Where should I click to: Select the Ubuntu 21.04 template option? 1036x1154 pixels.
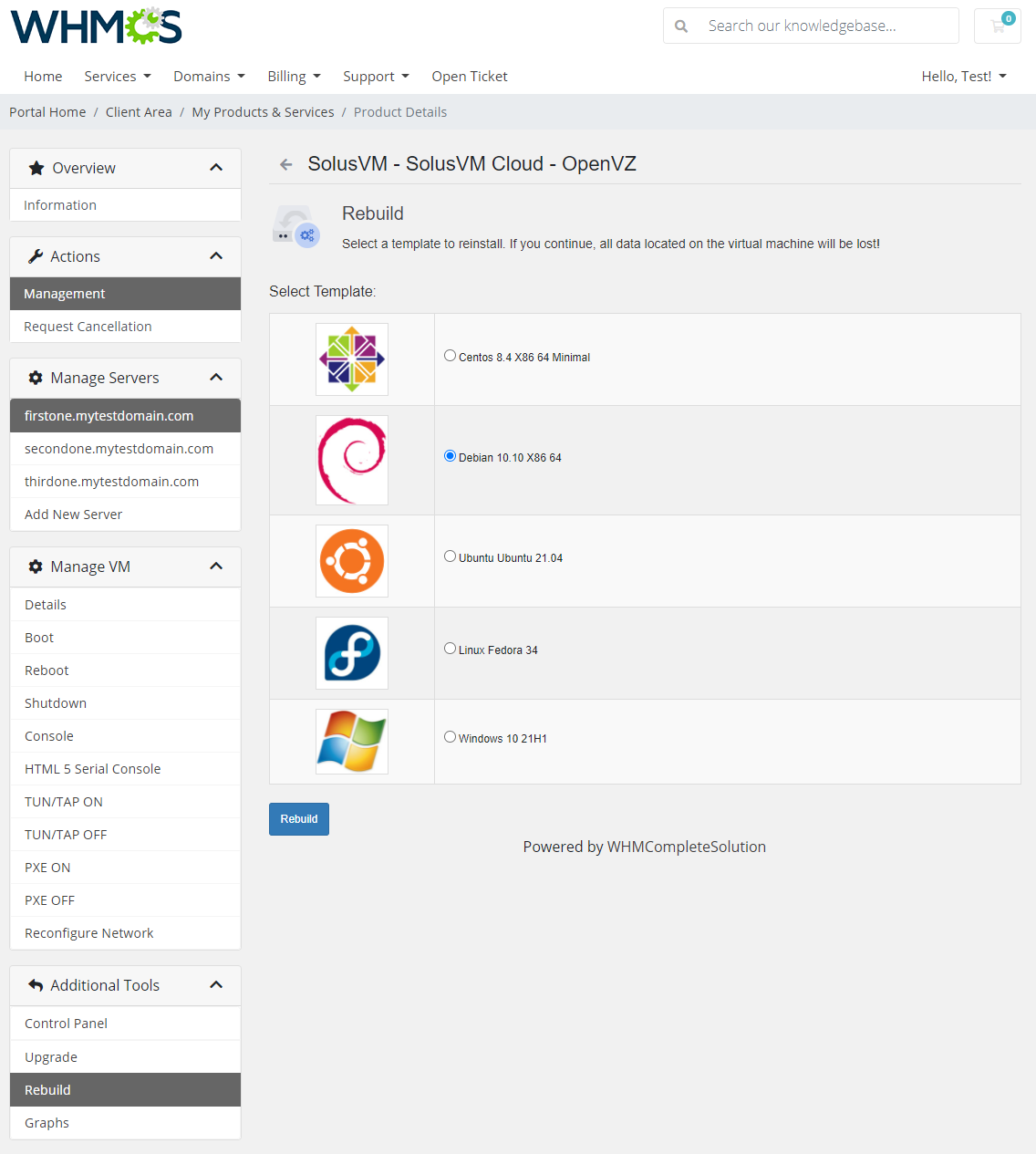tap(450, 556)
